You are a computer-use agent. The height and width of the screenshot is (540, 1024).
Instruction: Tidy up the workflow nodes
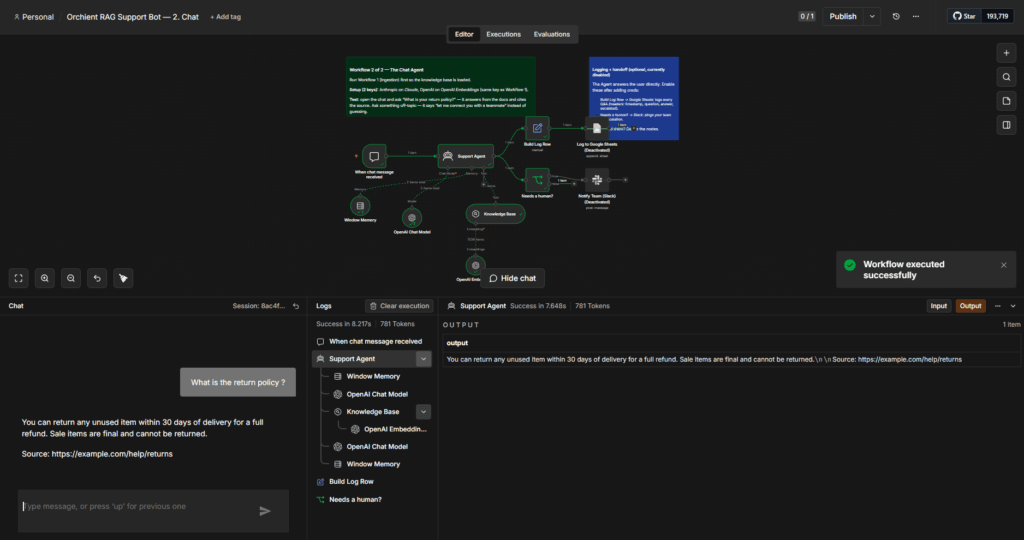point(123,278)
